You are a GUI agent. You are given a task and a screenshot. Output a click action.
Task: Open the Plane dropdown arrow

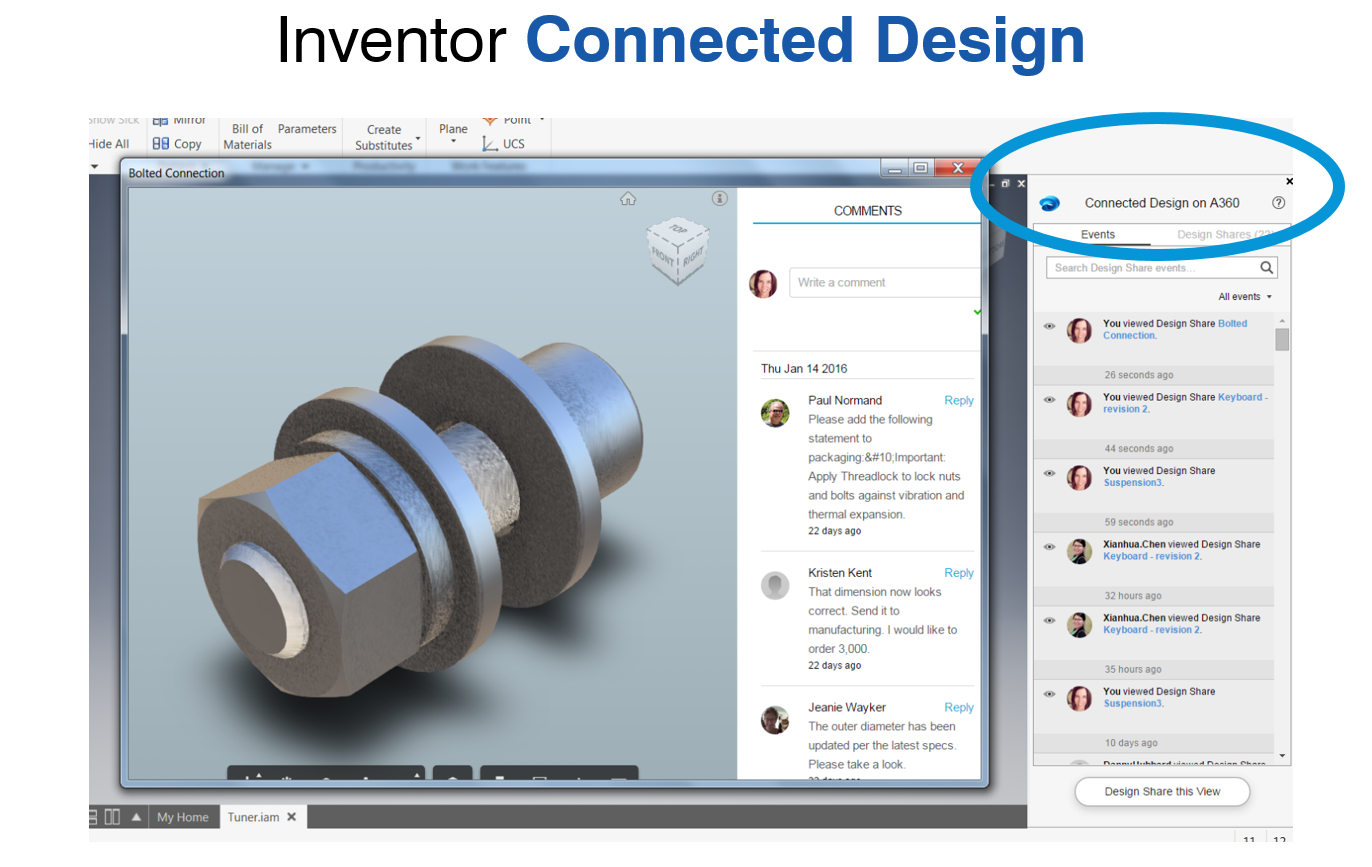click(x=452, y=140)
